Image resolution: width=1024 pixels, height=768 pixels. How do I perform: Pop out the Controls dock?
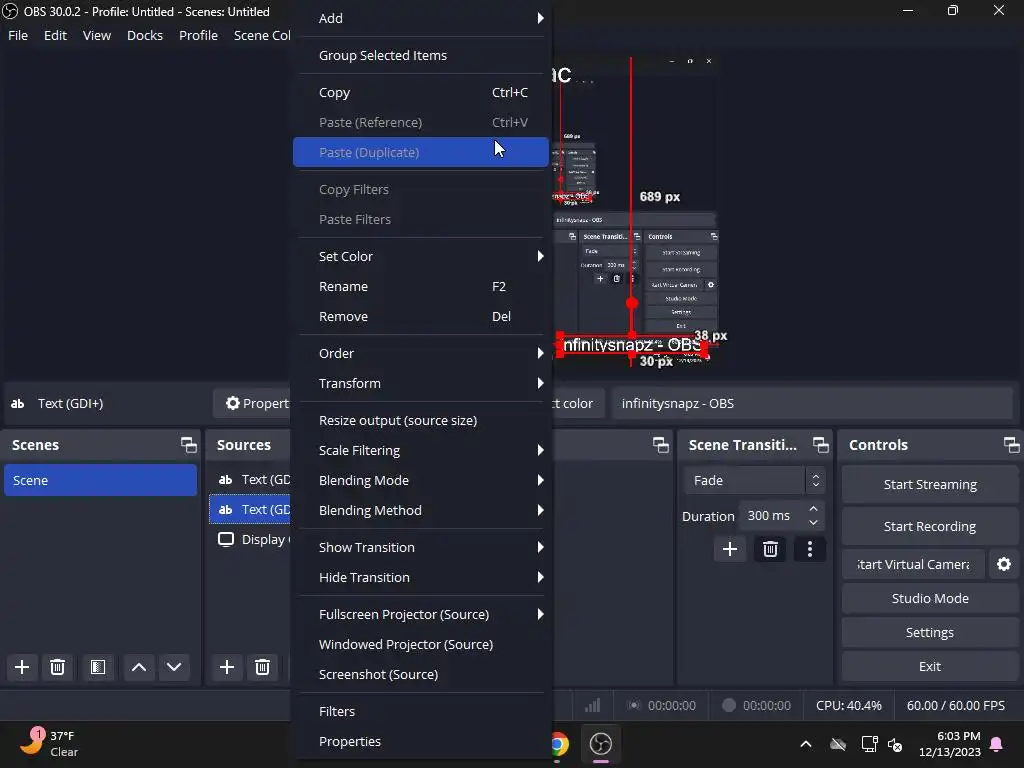1011,445
